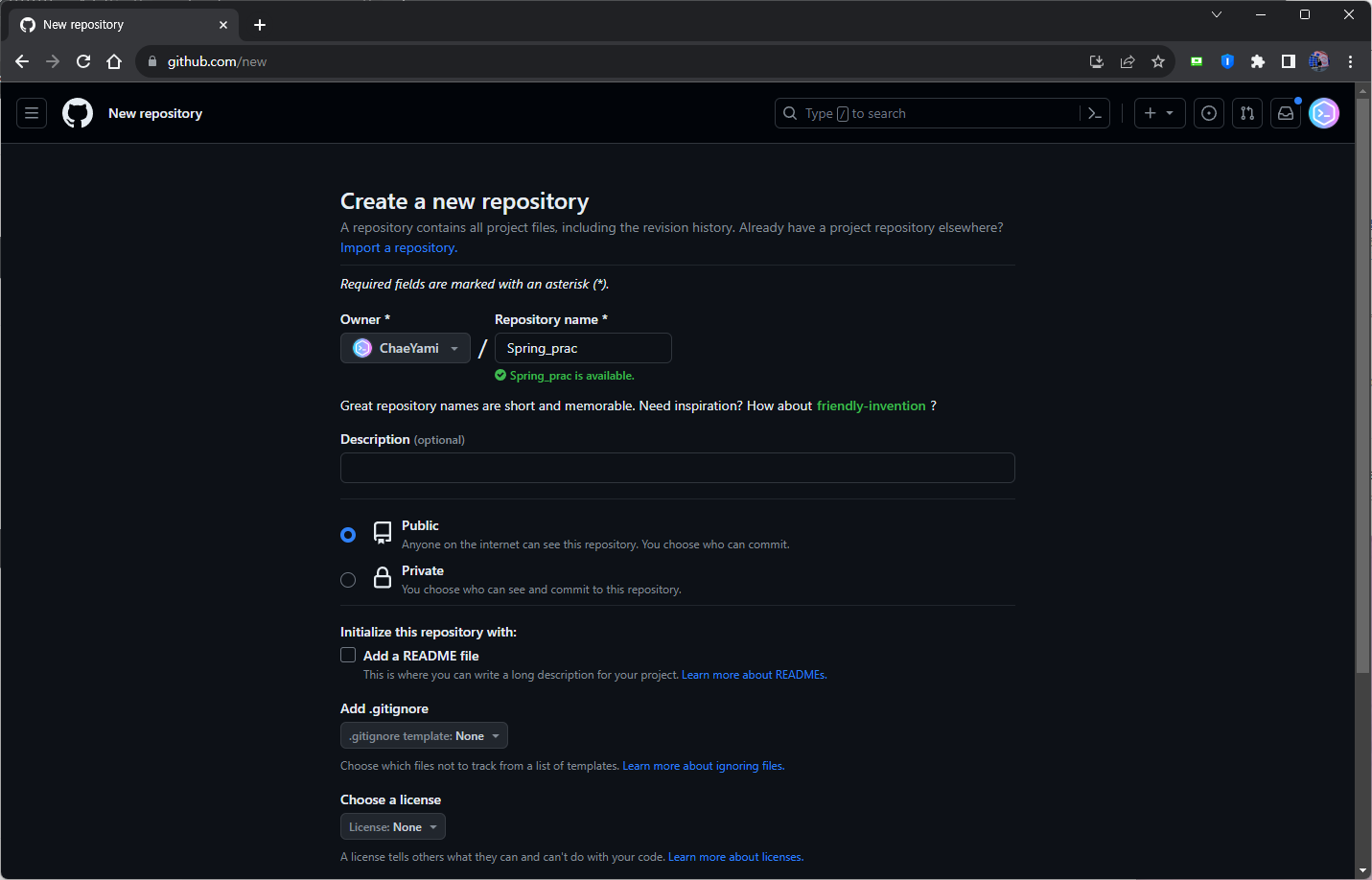Open the user avatar menu
This screenshot has height=880, width=1372.
(1324, 113)
